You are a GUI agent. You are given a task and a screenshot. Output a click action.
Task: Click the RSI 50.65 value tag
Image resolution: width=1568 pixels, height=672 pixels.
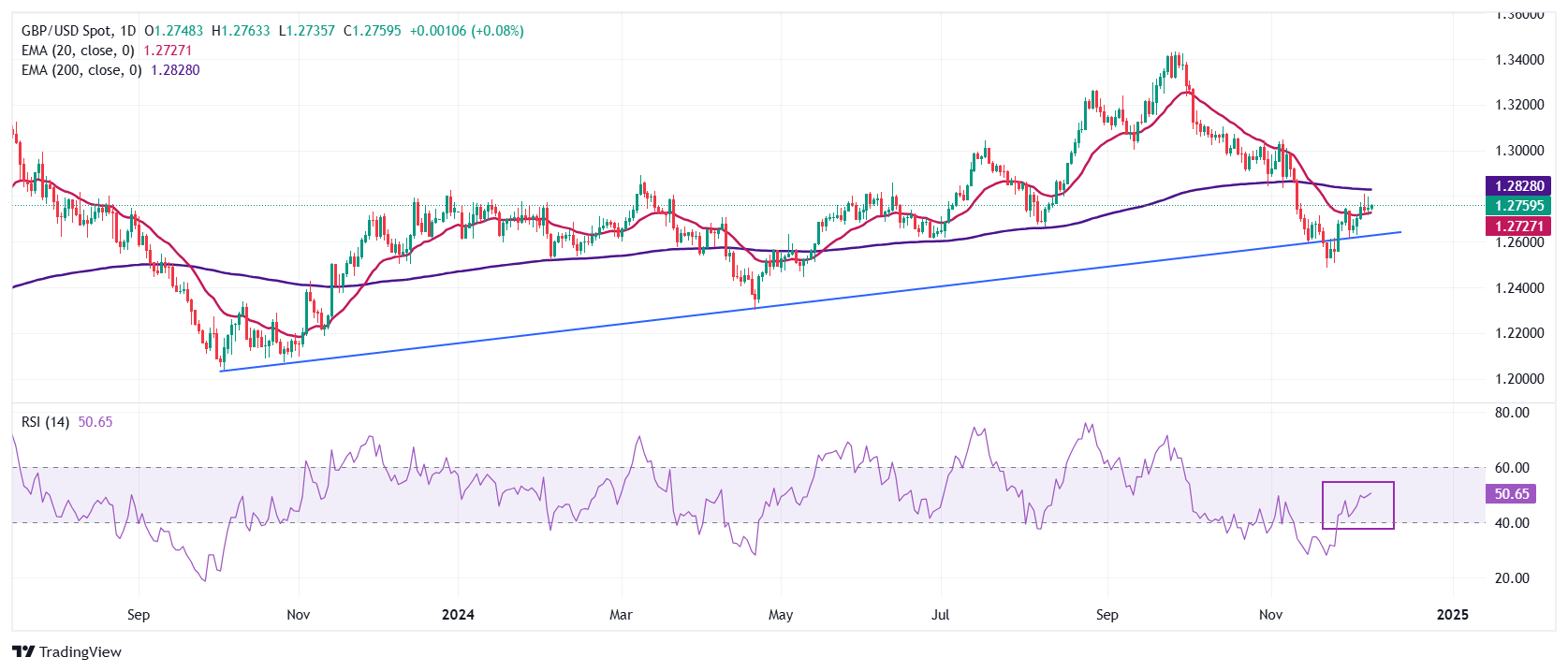1511,493
